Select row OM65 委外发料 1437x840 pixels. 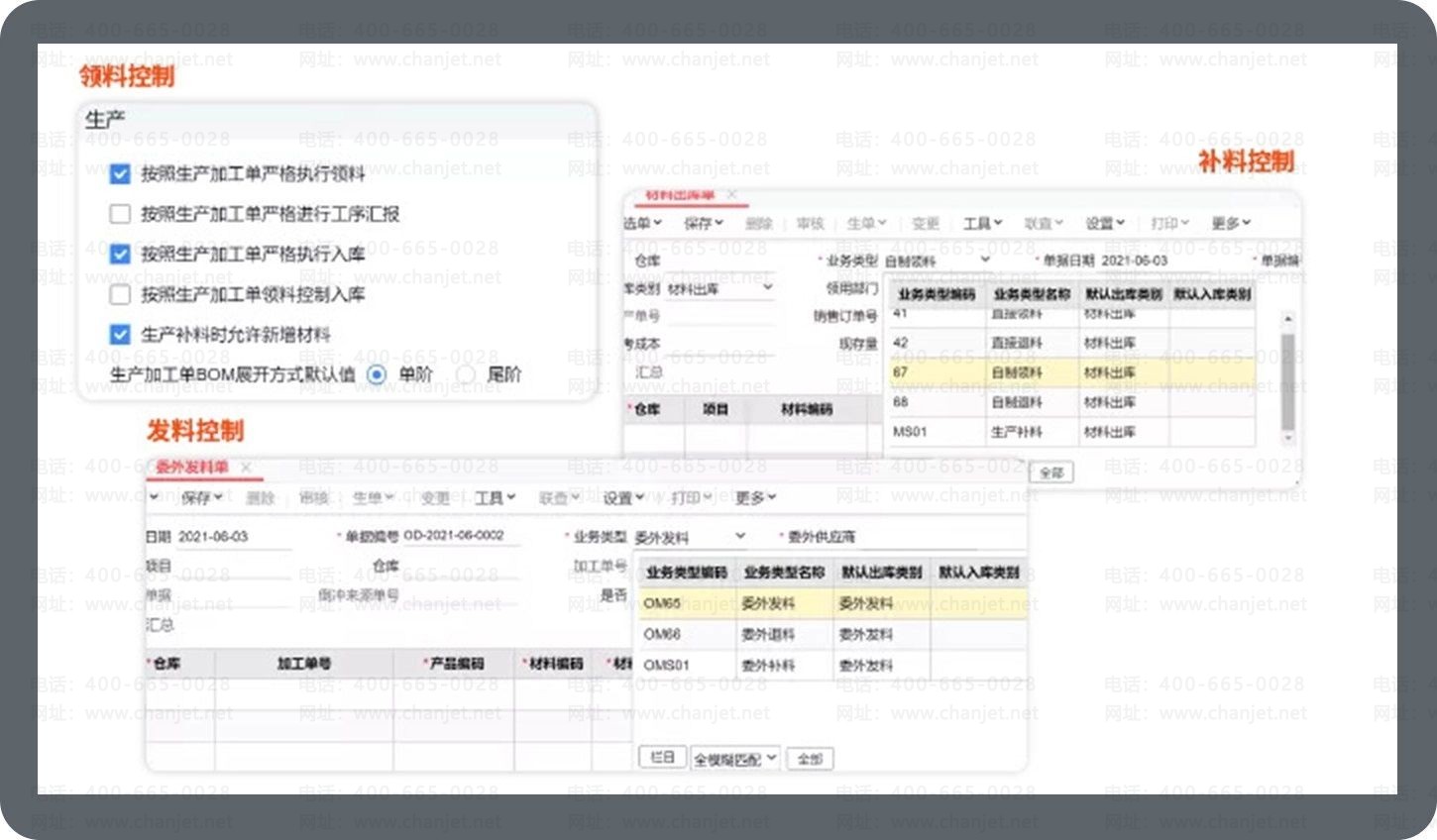pyautogui.click(x=832, y=603)
